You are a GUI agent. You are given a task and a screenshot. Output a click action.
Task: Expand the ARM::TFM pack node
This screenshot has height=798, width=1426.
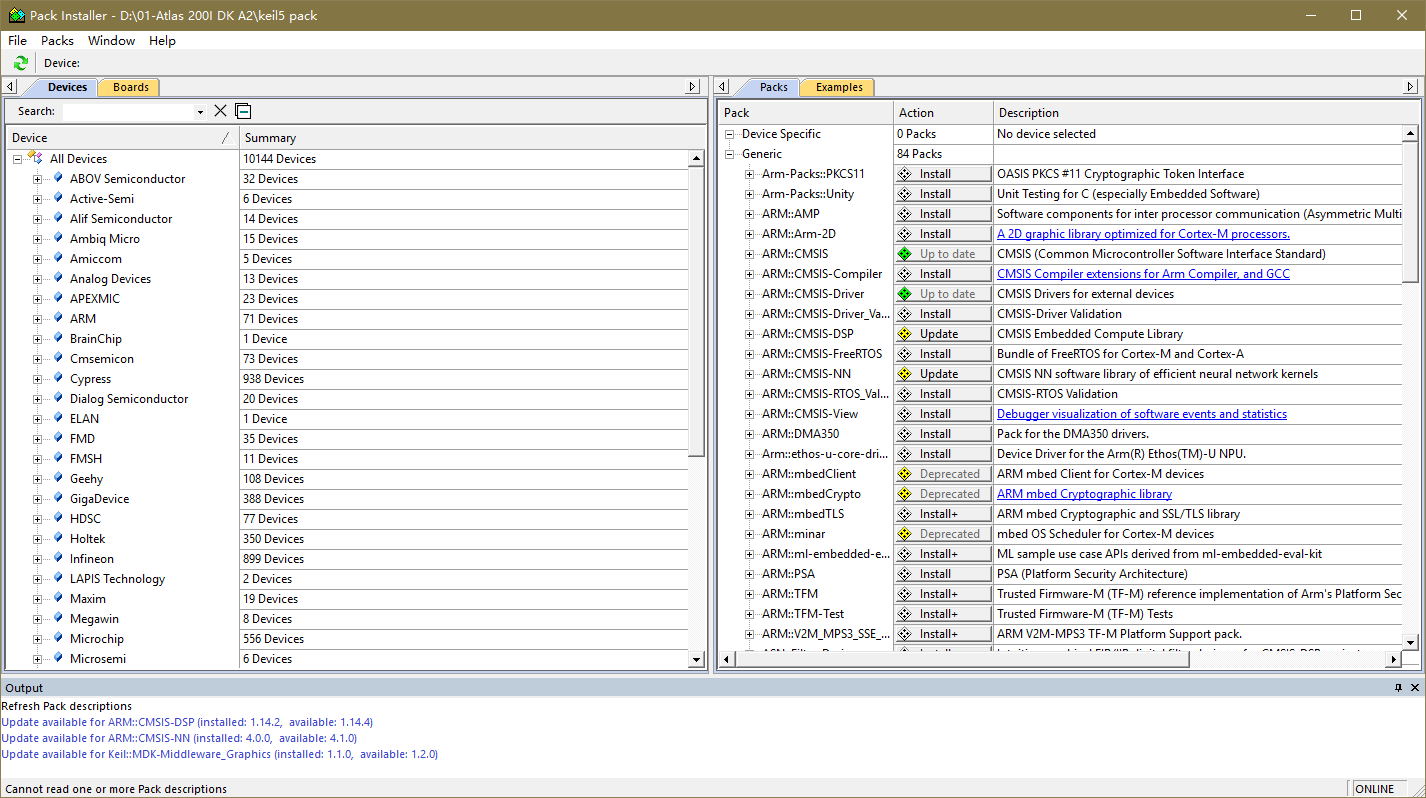tap(749, 594)
